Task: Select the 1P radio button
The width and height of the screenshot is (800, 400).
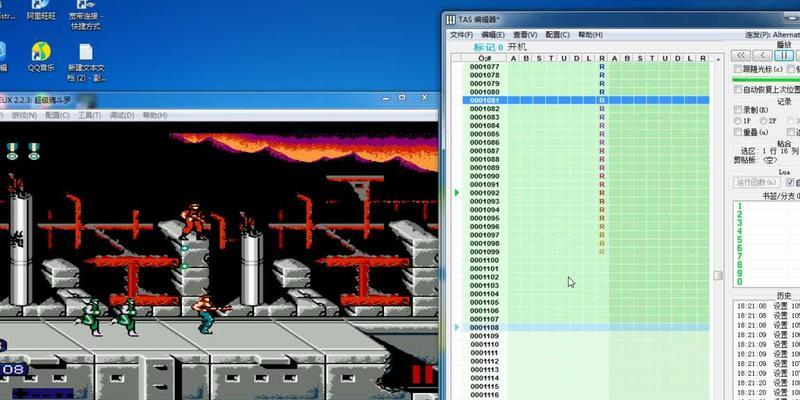Action: tap(737, 121)
